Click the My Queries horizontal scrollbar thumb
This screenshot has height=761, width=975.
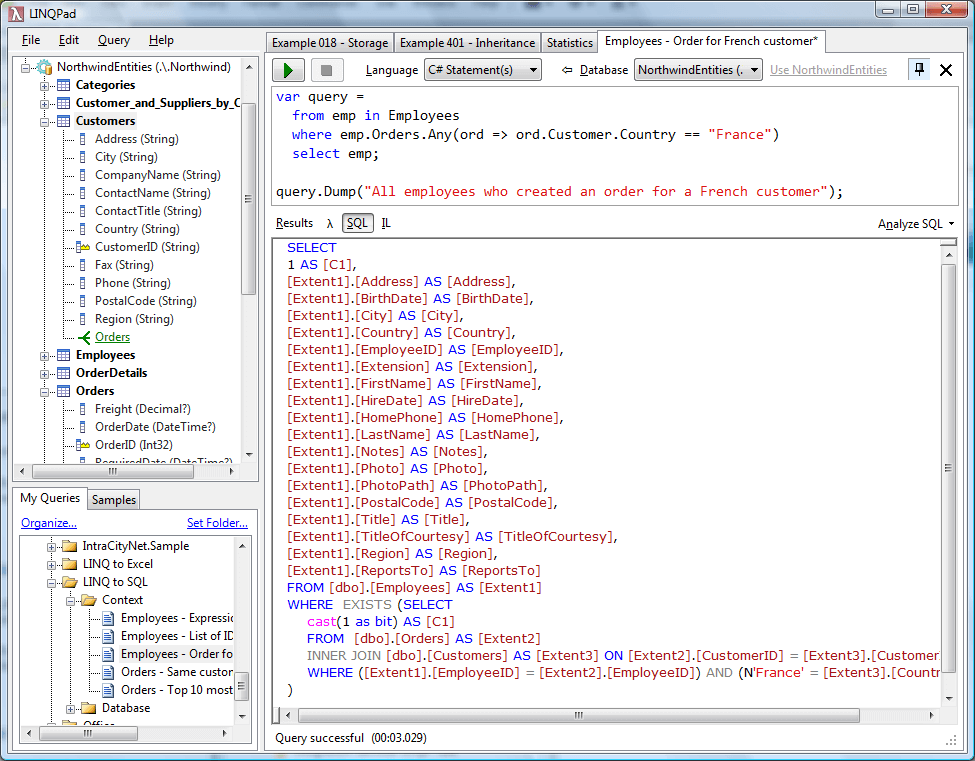point(88,734)
